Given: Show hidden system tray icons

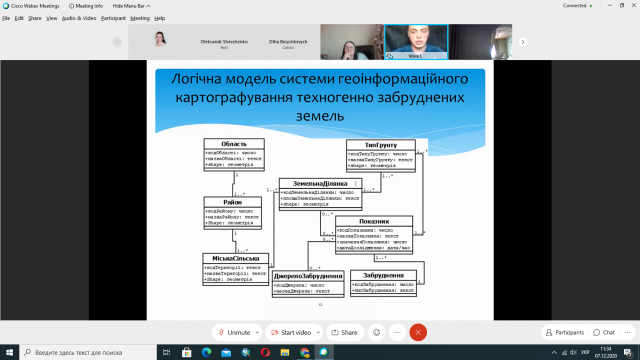Looking at the screenshot, I should coord(554,353).
